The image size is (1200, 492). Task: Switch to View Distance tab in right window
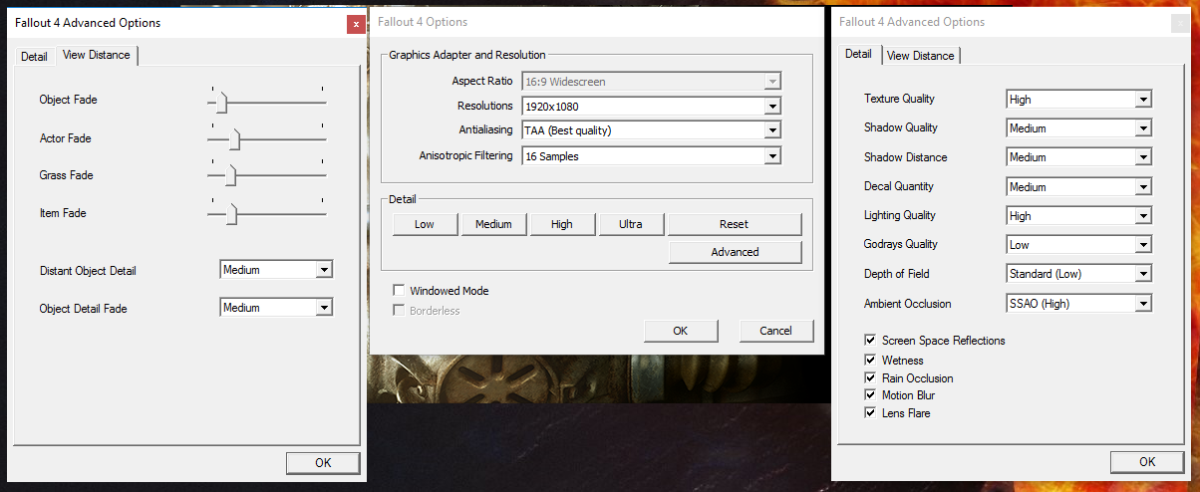(x=920, y=56)
